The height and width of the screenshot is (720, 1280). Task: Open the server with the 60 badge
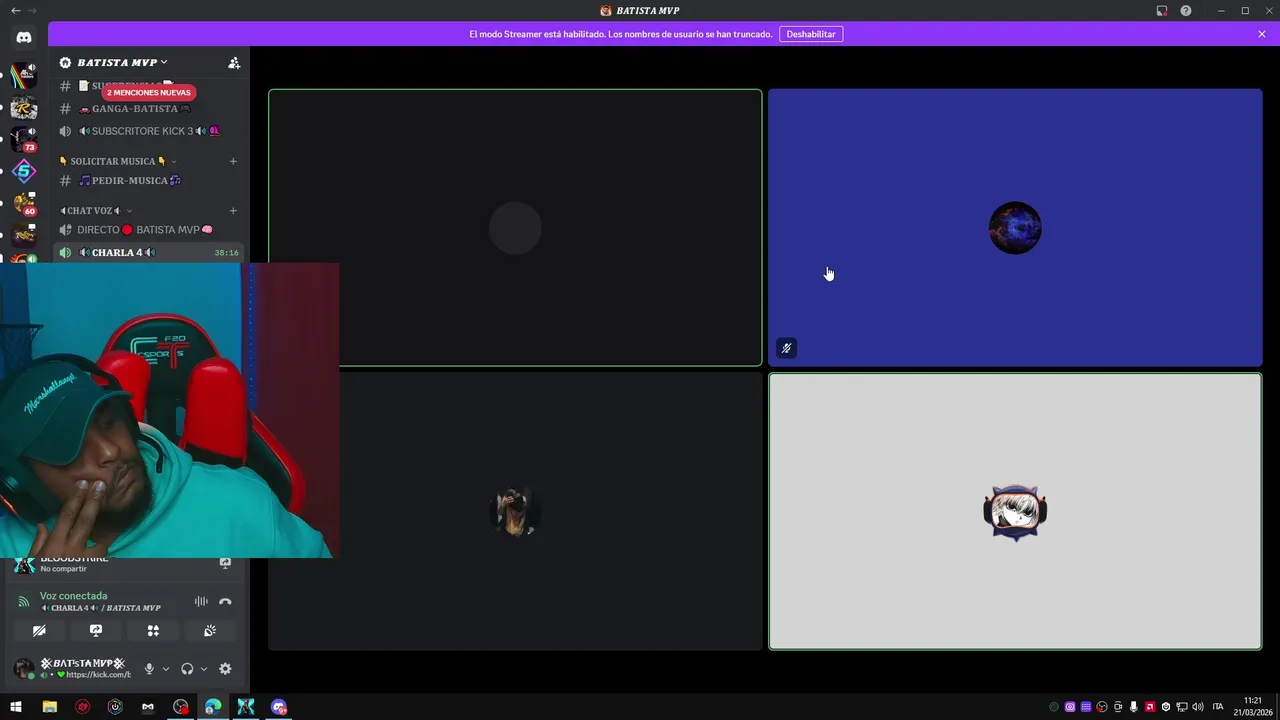point(24,204)
